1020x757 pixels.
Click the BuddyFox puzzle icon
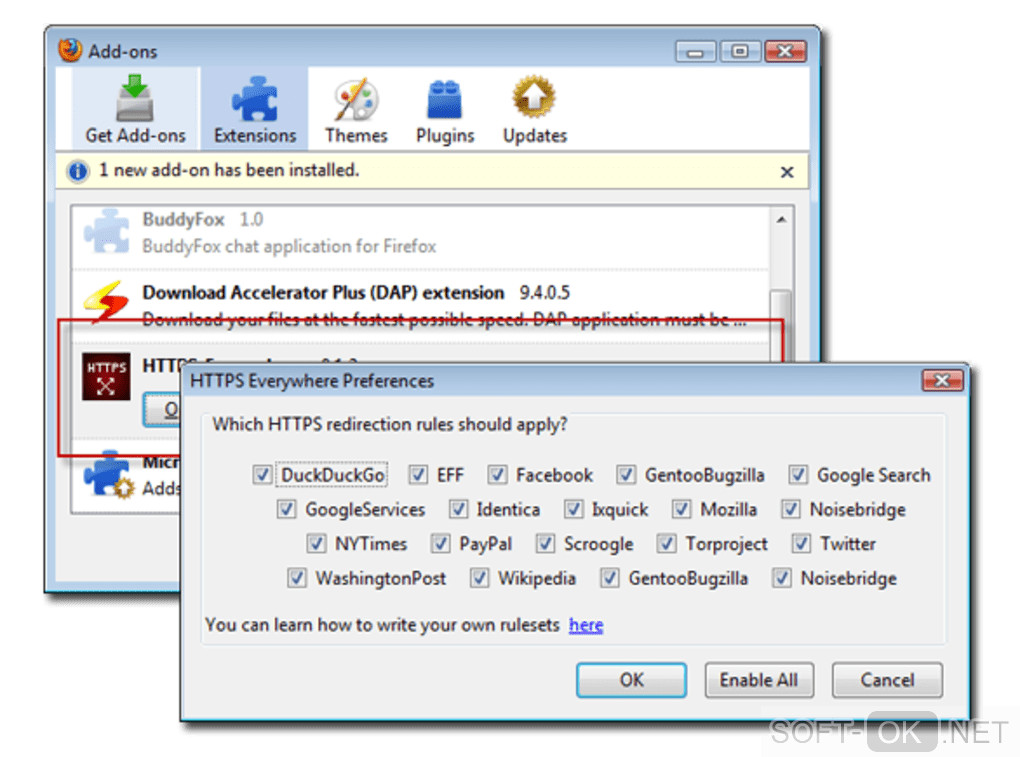coord(107,232)
